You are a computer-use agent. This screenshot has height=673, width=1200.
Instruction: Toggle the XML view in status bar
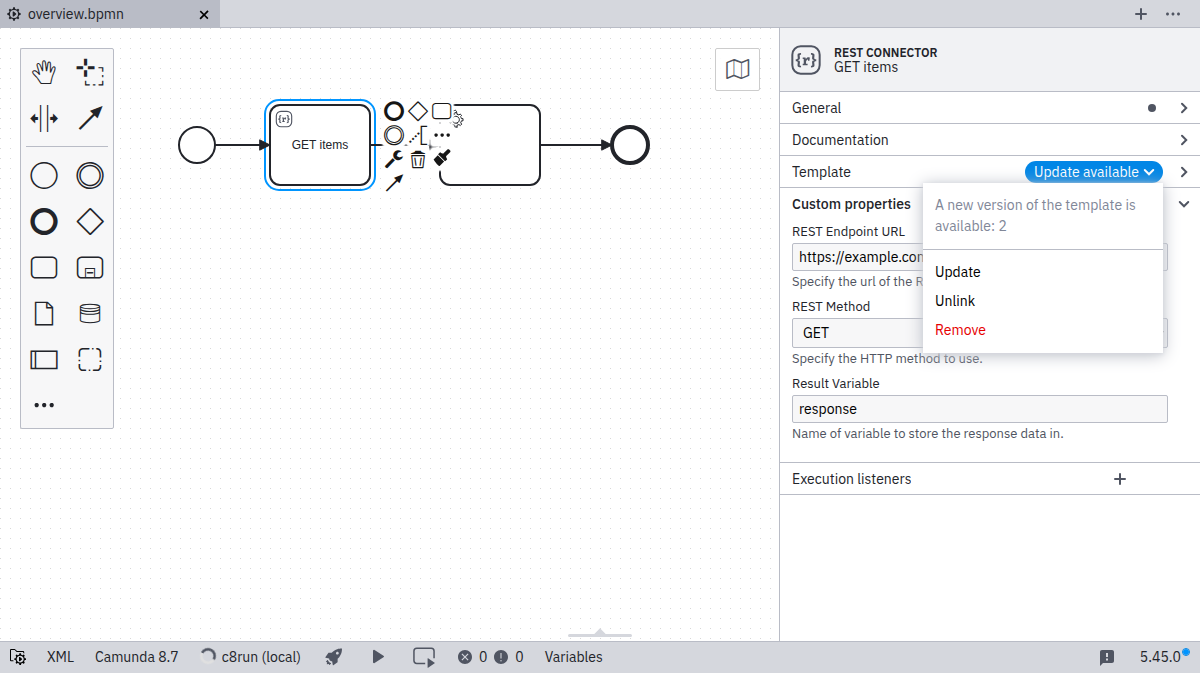60,657
